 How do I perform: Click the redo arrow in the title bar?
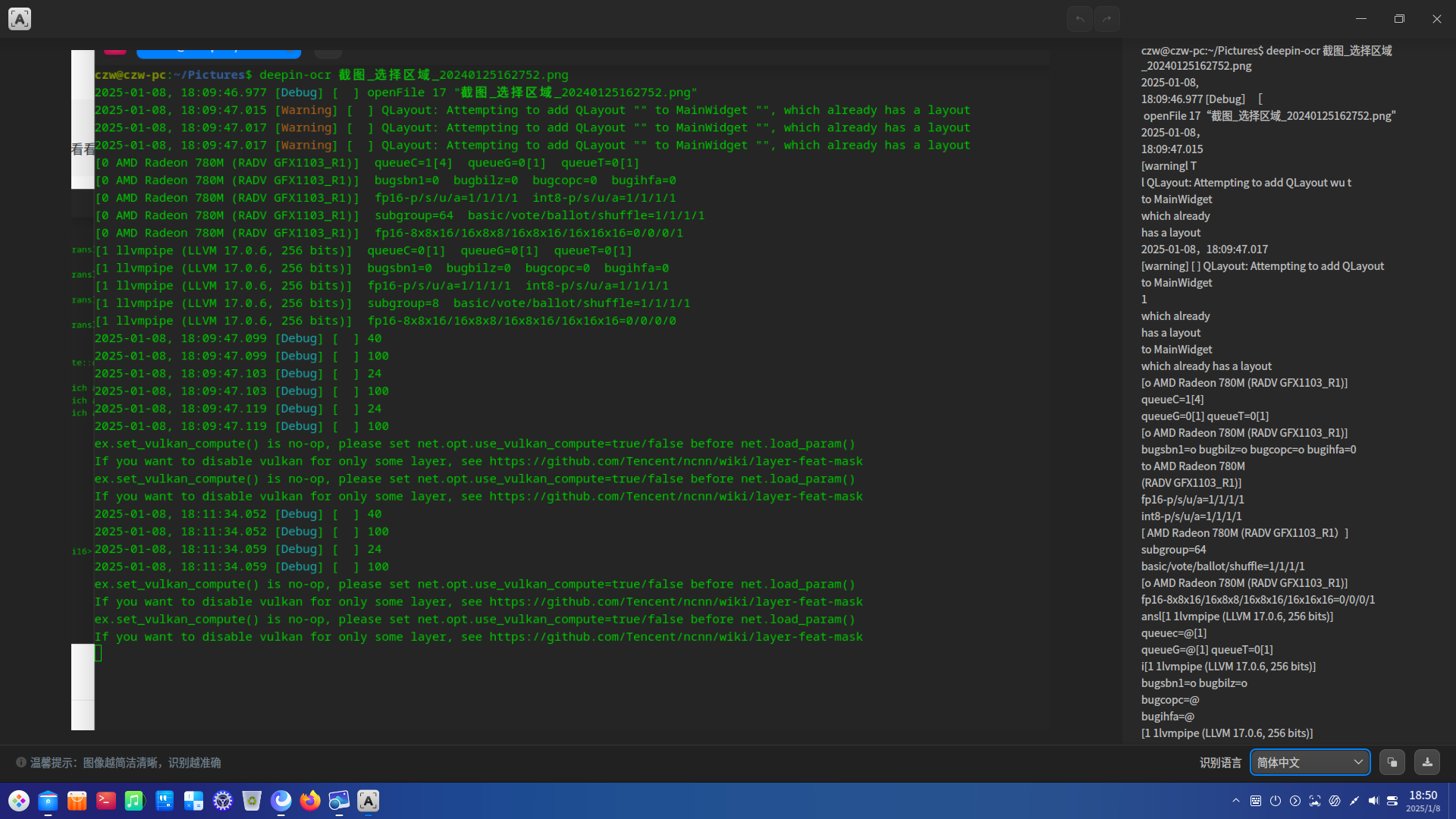click(1107, 19)
